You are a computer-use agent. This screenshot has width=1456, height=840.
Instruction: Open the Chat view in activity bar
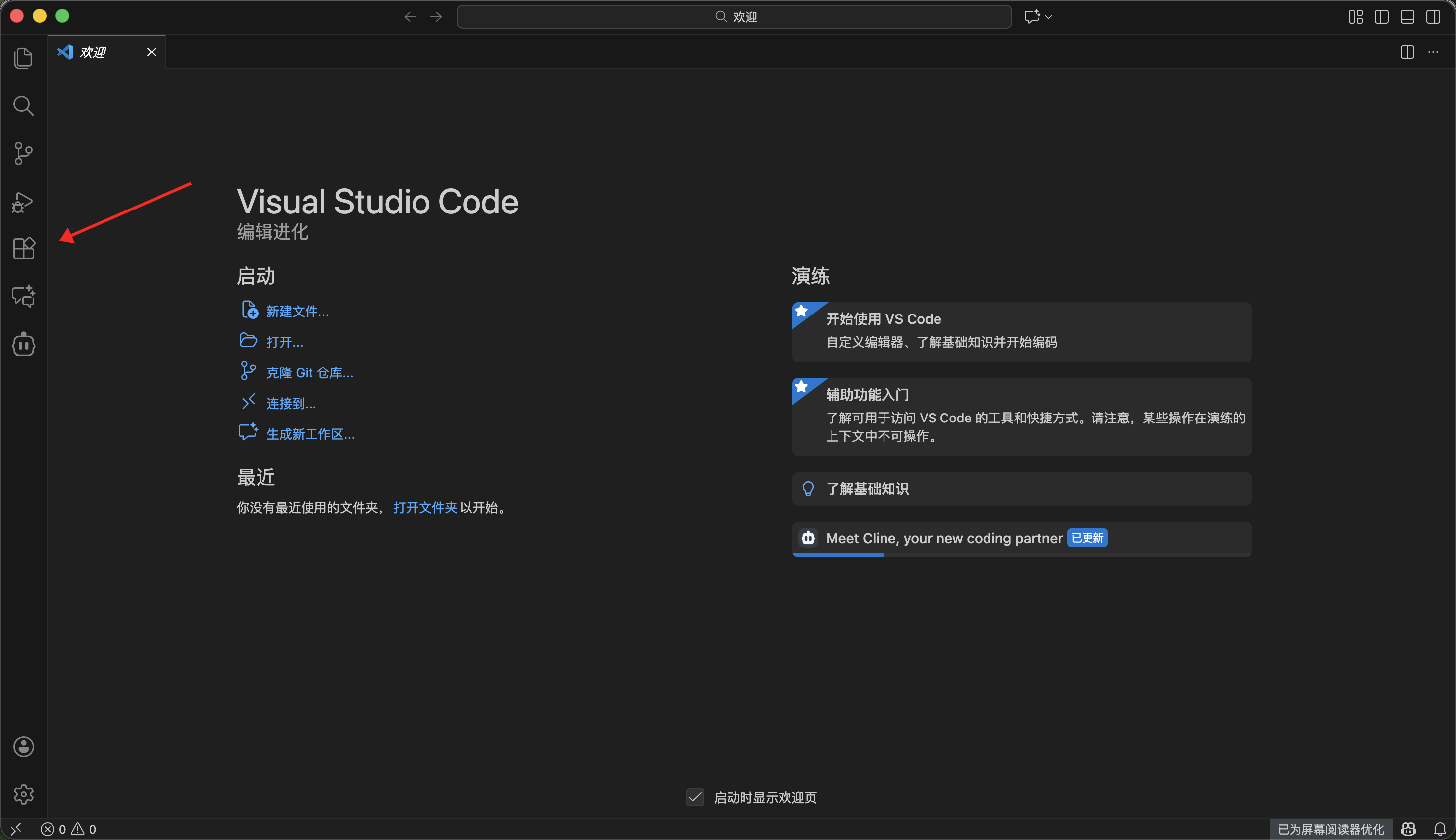coord(24,297)
